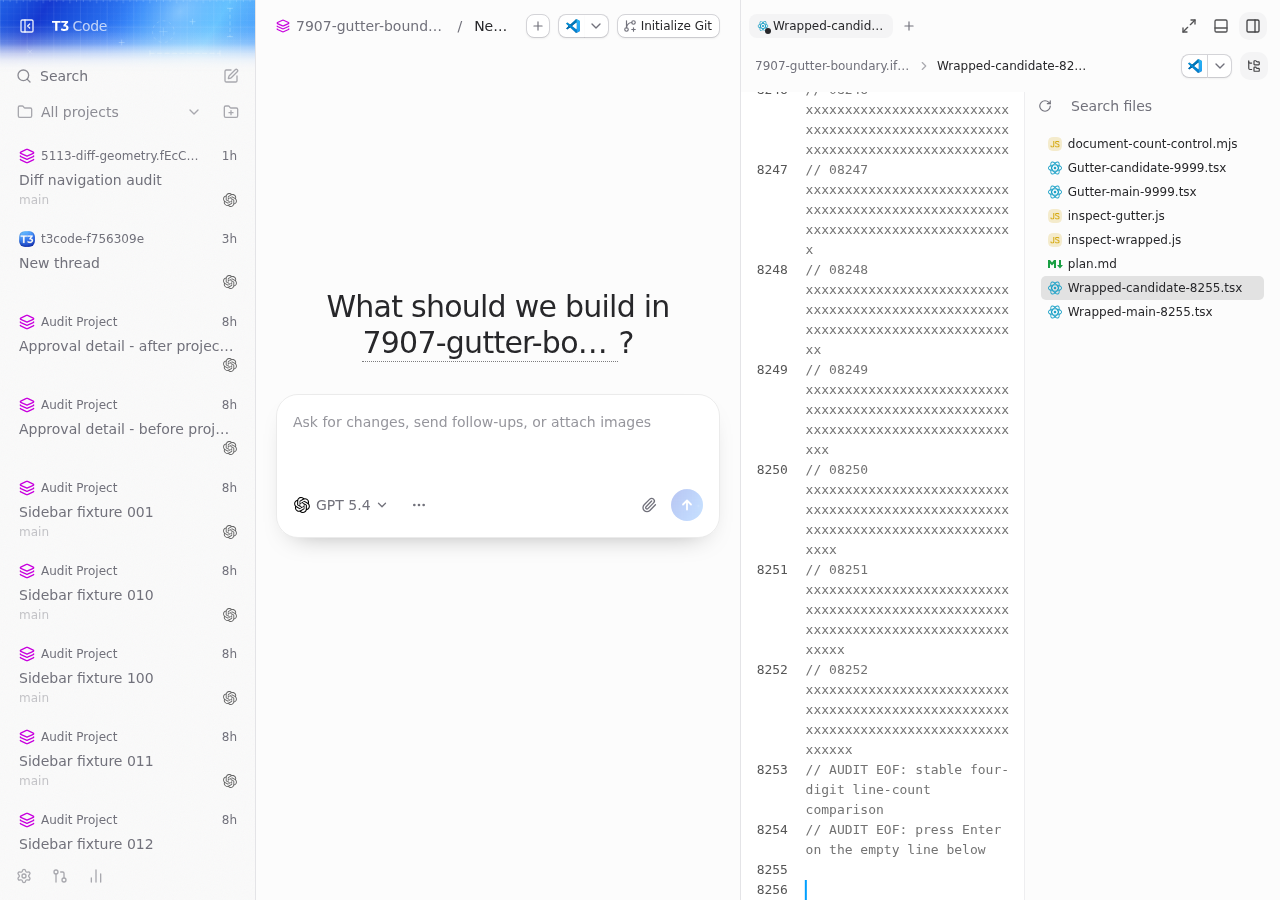Open the usage statistics bar chart icon

(96, 876)
